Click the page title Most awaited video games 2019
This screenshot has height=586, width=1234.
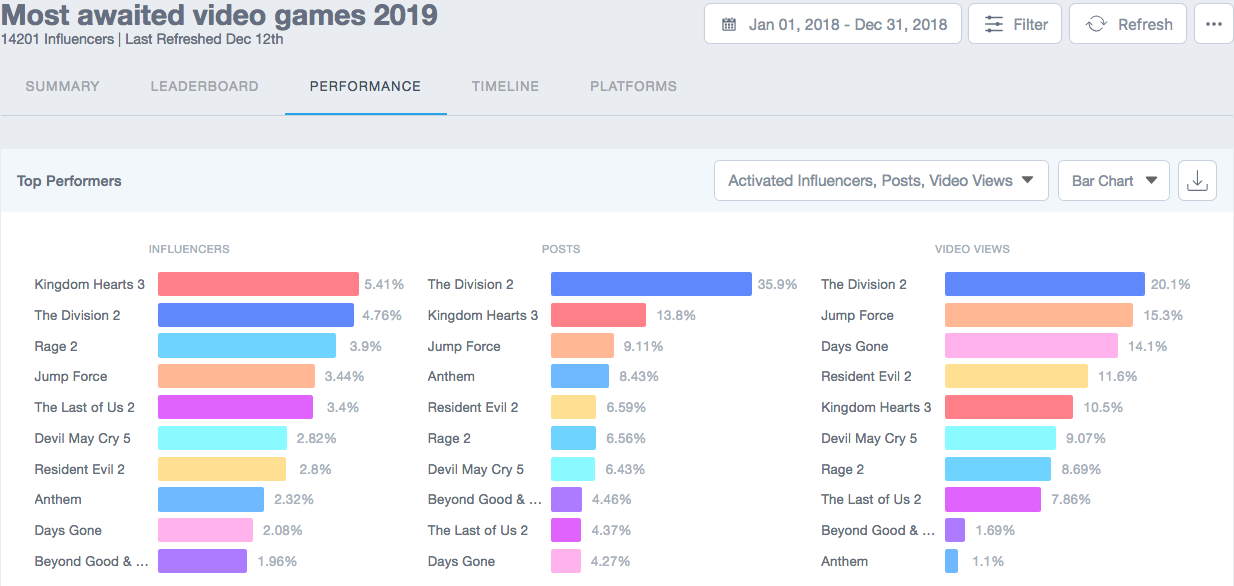tap(220, 15)
